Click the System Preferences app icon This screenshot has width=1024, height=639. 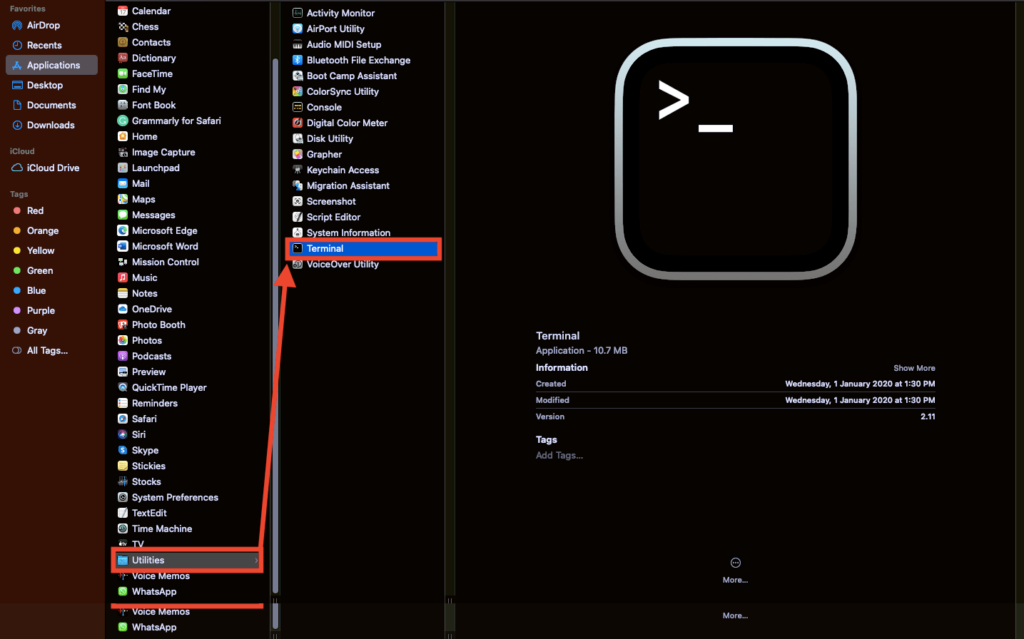(x=123, y=497)
